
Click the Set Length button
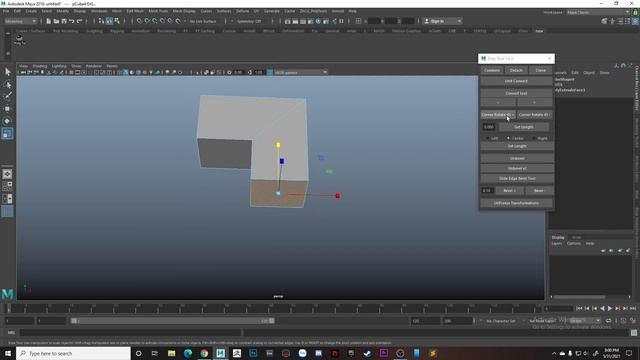click(x=517, y=146)
